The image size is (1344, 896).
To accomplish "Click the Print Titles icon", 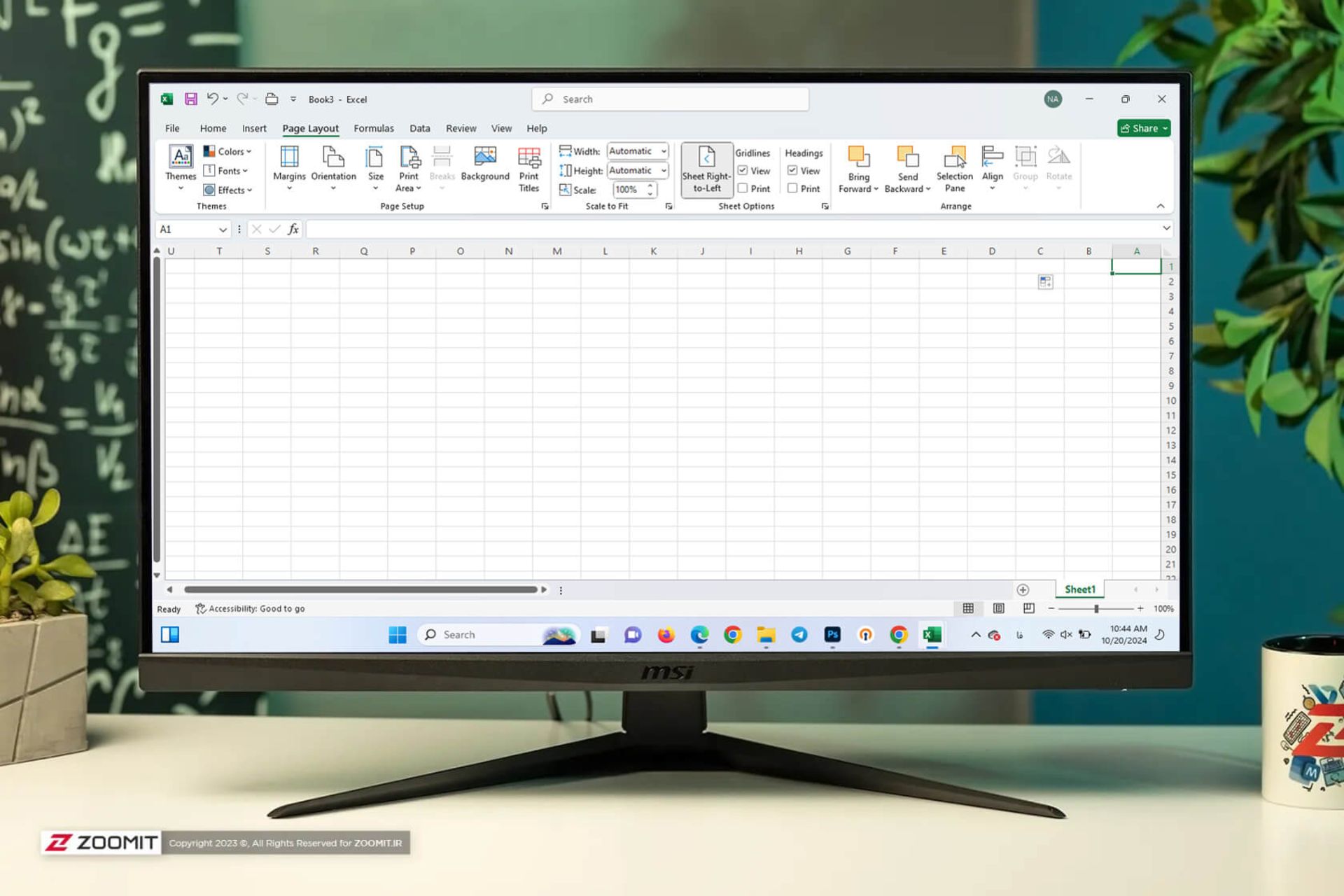I will pyautogui.click(x=528, y=158).
